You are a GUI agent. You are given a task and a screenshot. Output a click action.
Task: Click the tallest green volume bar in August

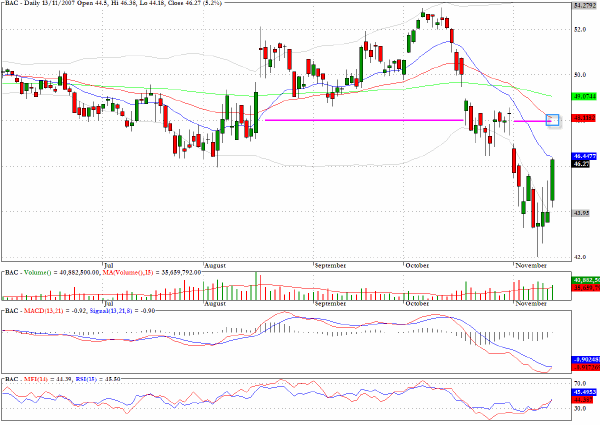point(256,286)
